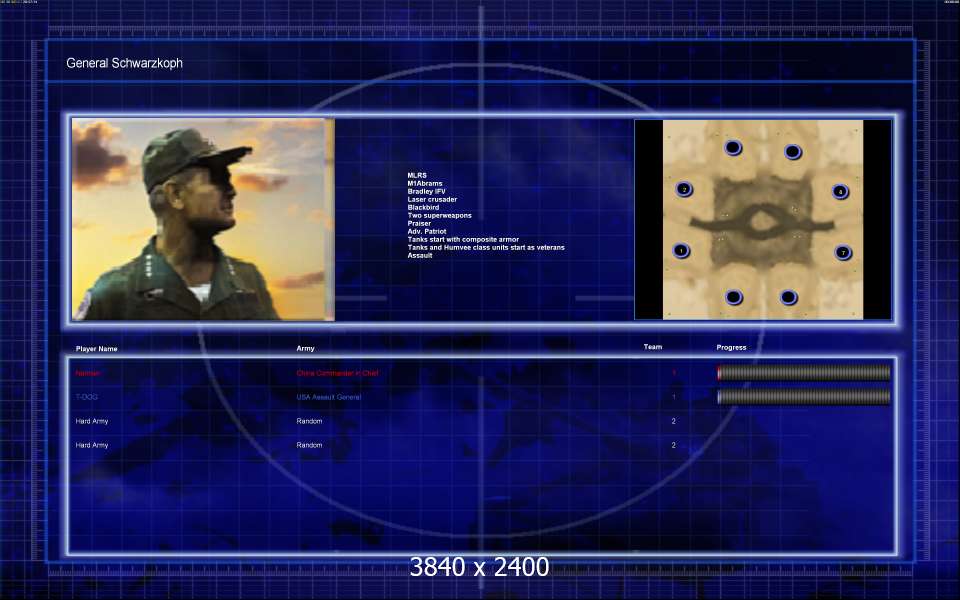Click the Army column header
This screenshot has width=960, height=600.
click(x=306, y=348)
